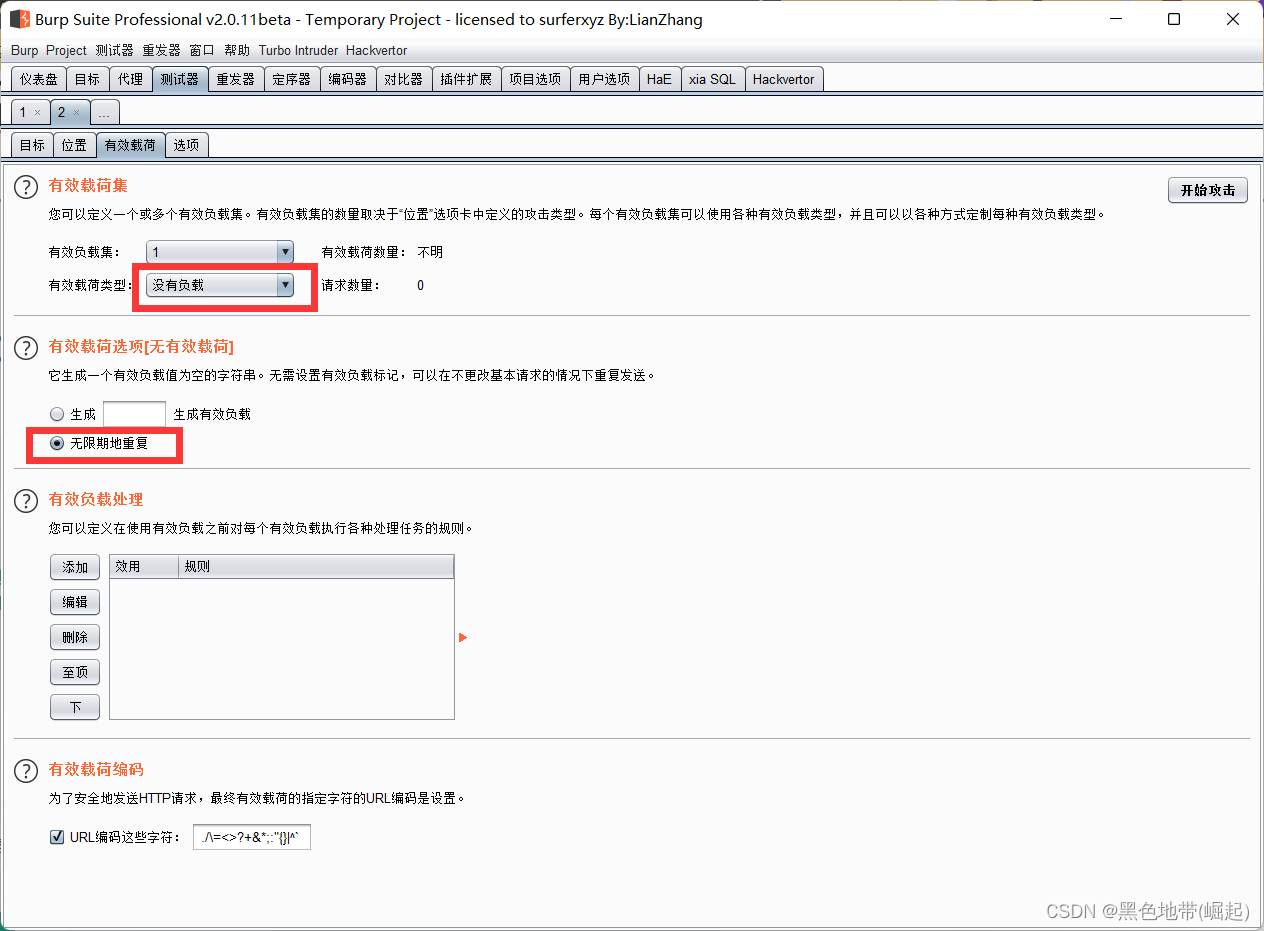Select the 生成 radio button
The height and width of the screenshot is (931, 1264).
[57, 414]
